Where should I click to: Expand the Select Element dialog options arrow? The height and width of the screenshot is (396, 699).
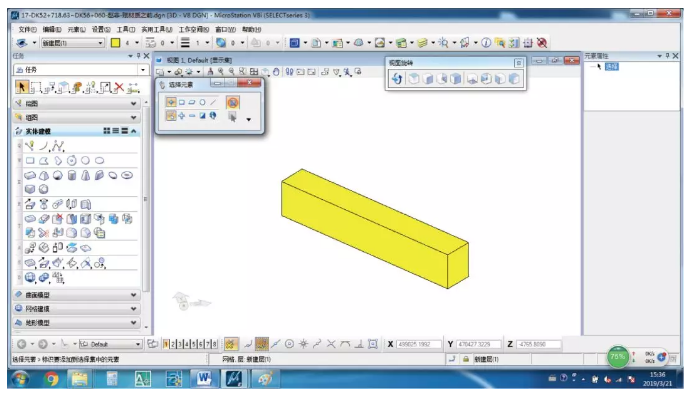(x=249, y=120)
